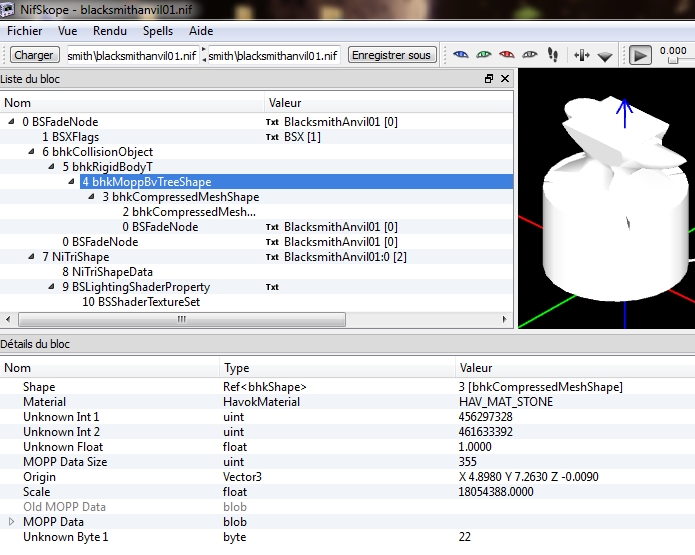Close the Liste du bloc panel

click(504, 78)
